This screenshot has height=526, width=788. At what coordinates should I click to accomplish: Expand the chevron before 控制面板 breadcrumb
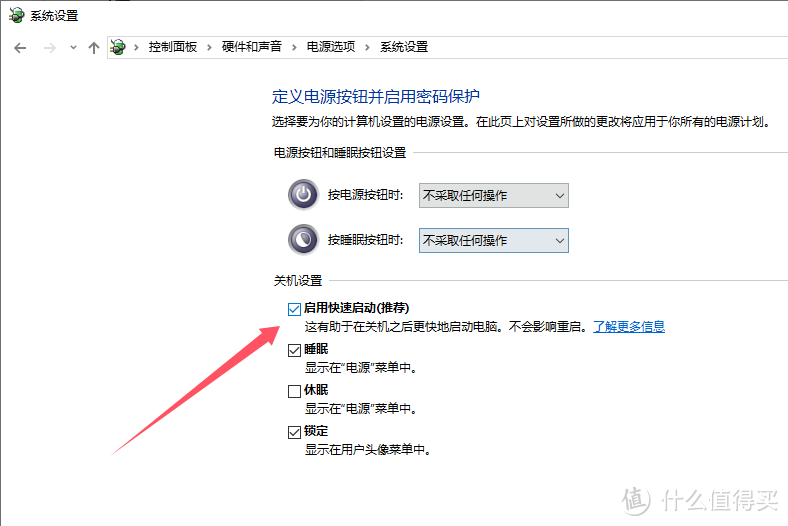tap(136, 48)
